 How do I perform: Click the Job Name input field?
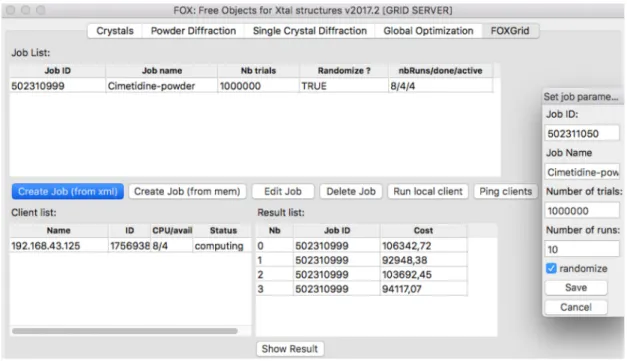pyautogui.click(x=582, y=172)
